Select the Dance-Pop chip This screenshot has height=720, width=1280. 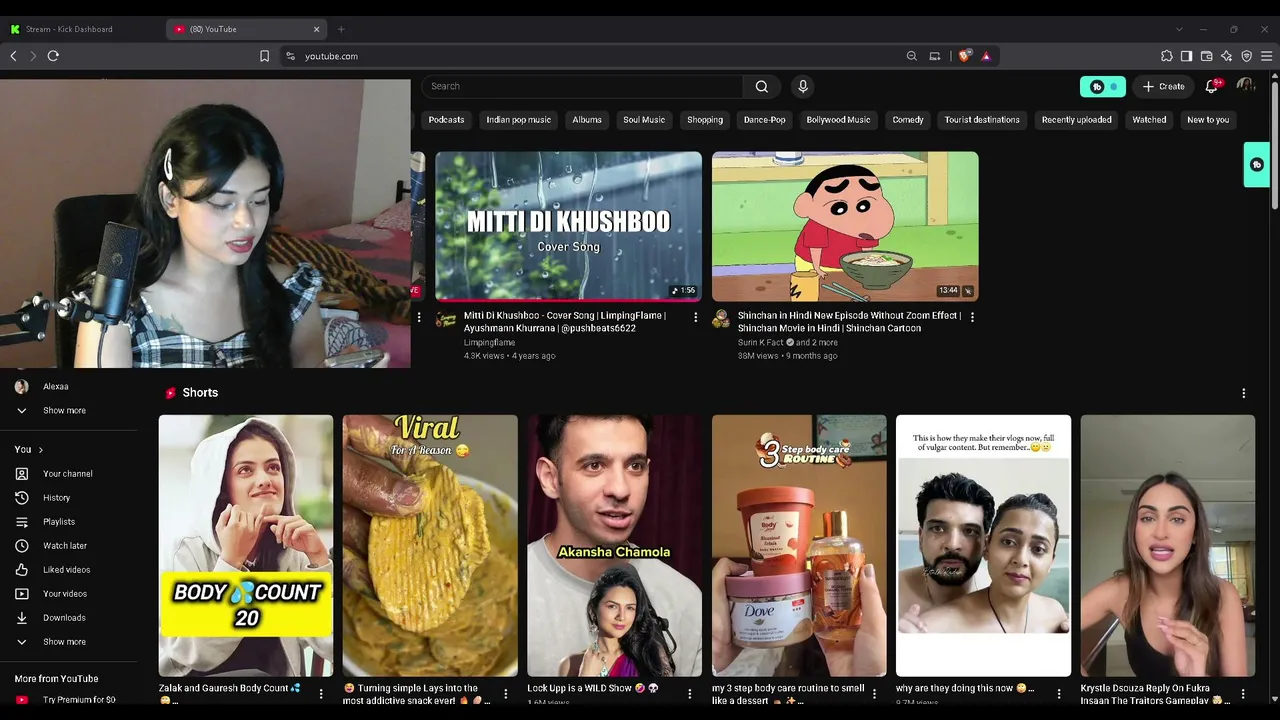[765, 120]
